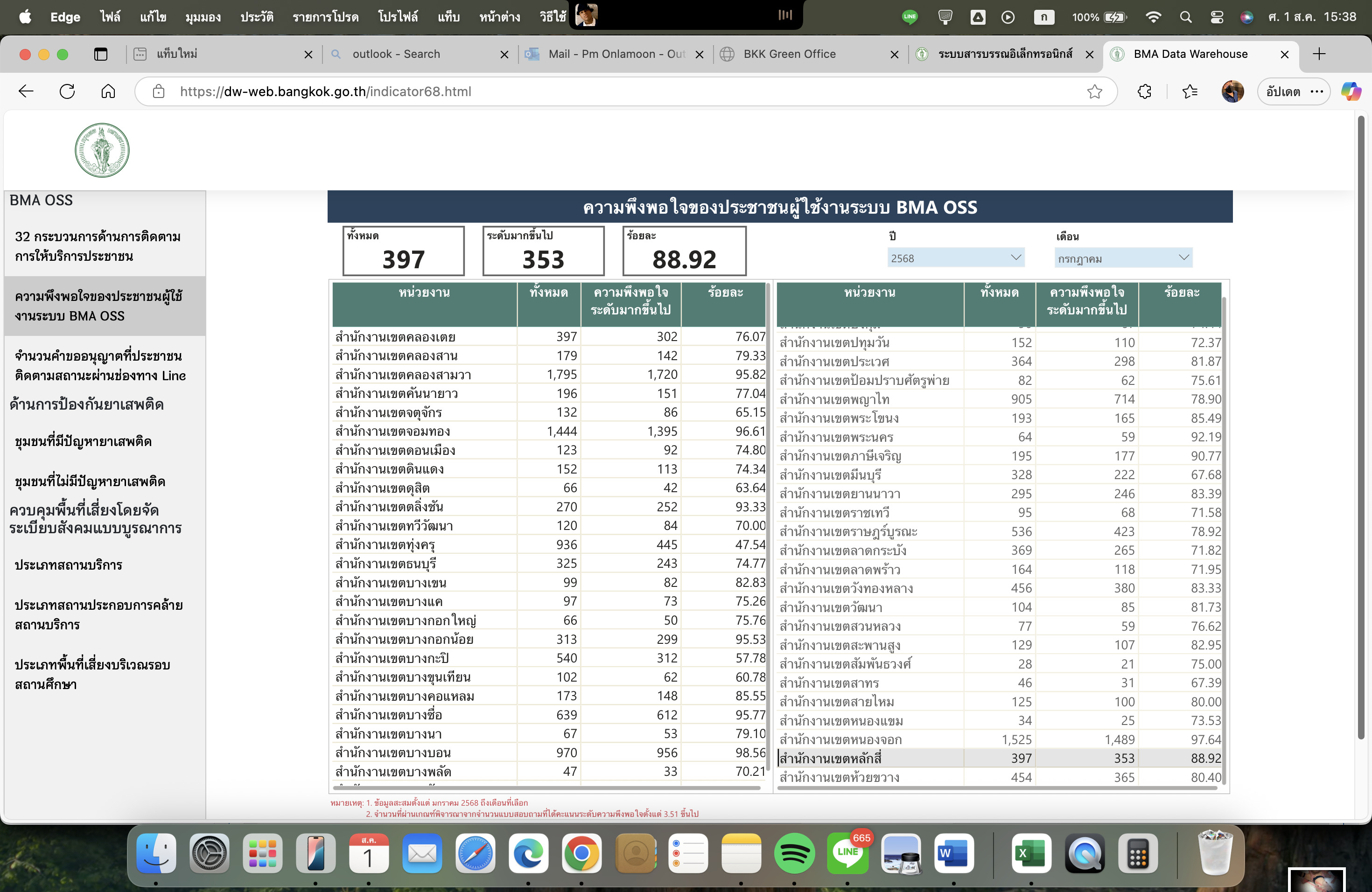Open a new tab with plus button

(x=1318, y=54)
